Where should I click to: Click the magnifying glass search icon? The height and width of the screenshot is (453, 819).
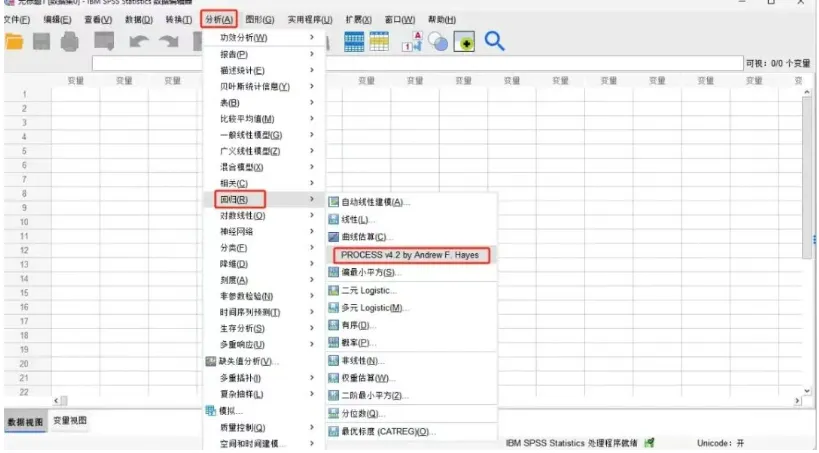coord(494,41)
